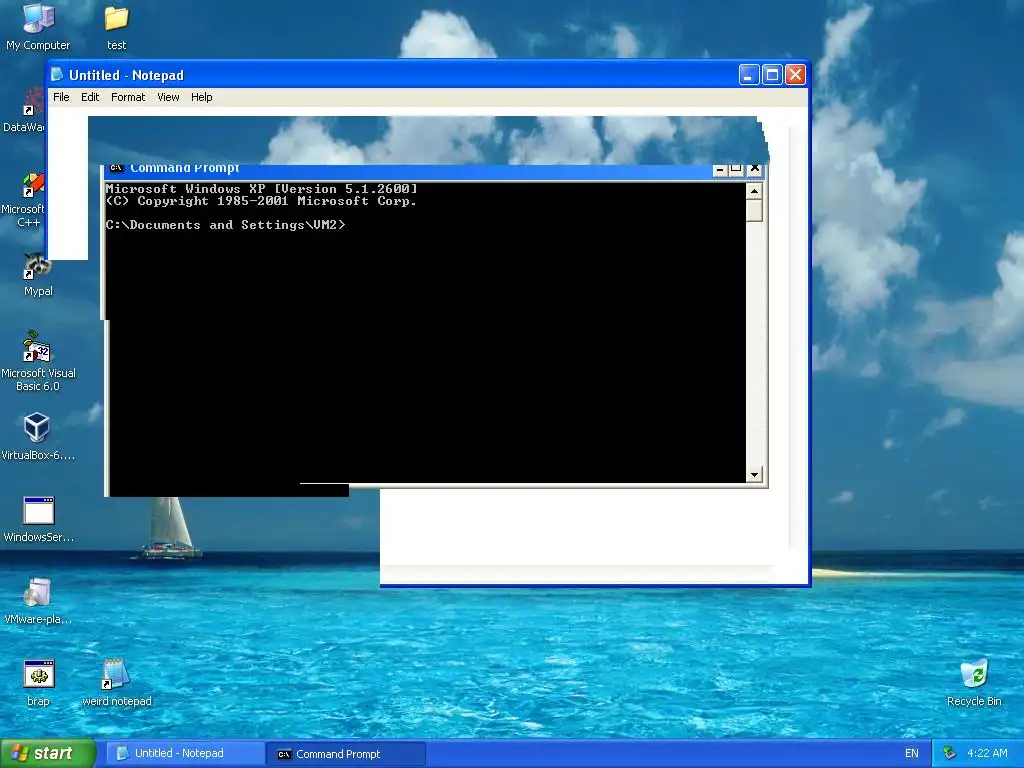Click Command Prompt scrollbar up arrow

(x=754, y=191)
